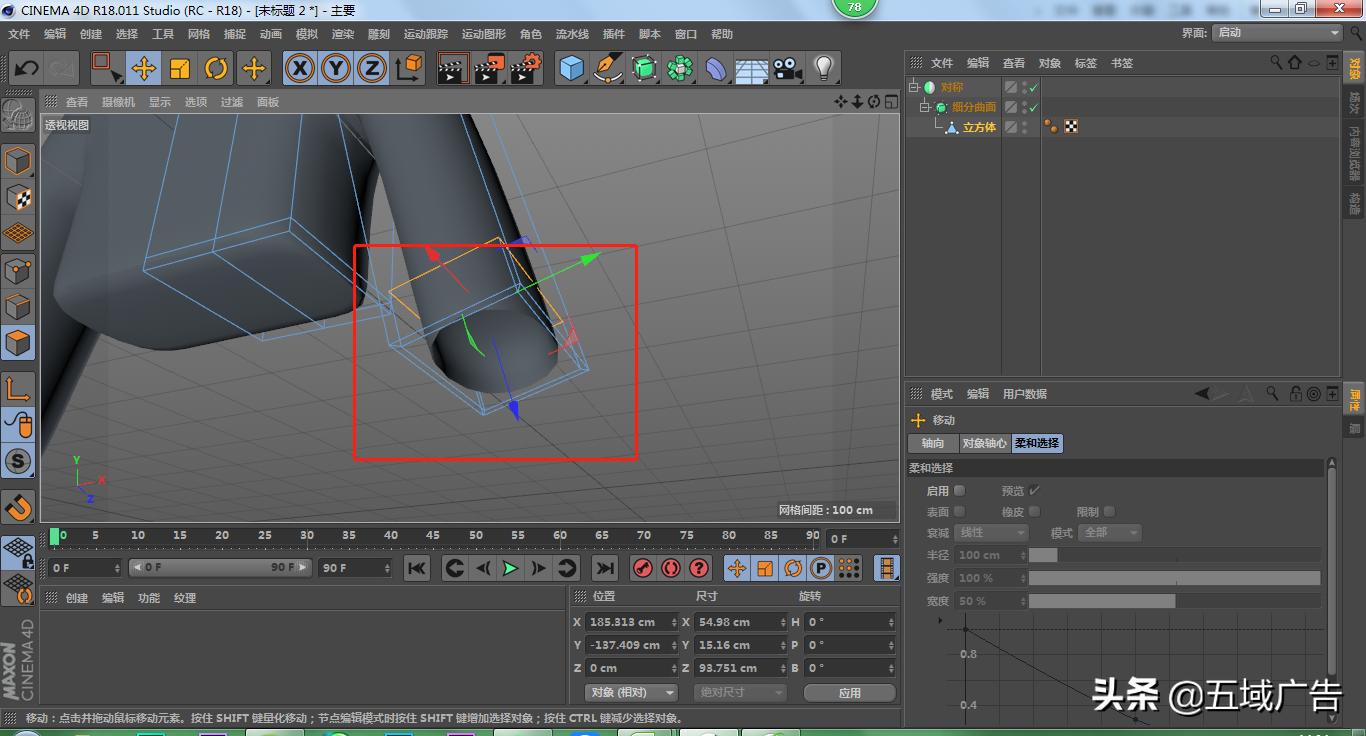Click the 应用 apply button

(x=849, y=692)
